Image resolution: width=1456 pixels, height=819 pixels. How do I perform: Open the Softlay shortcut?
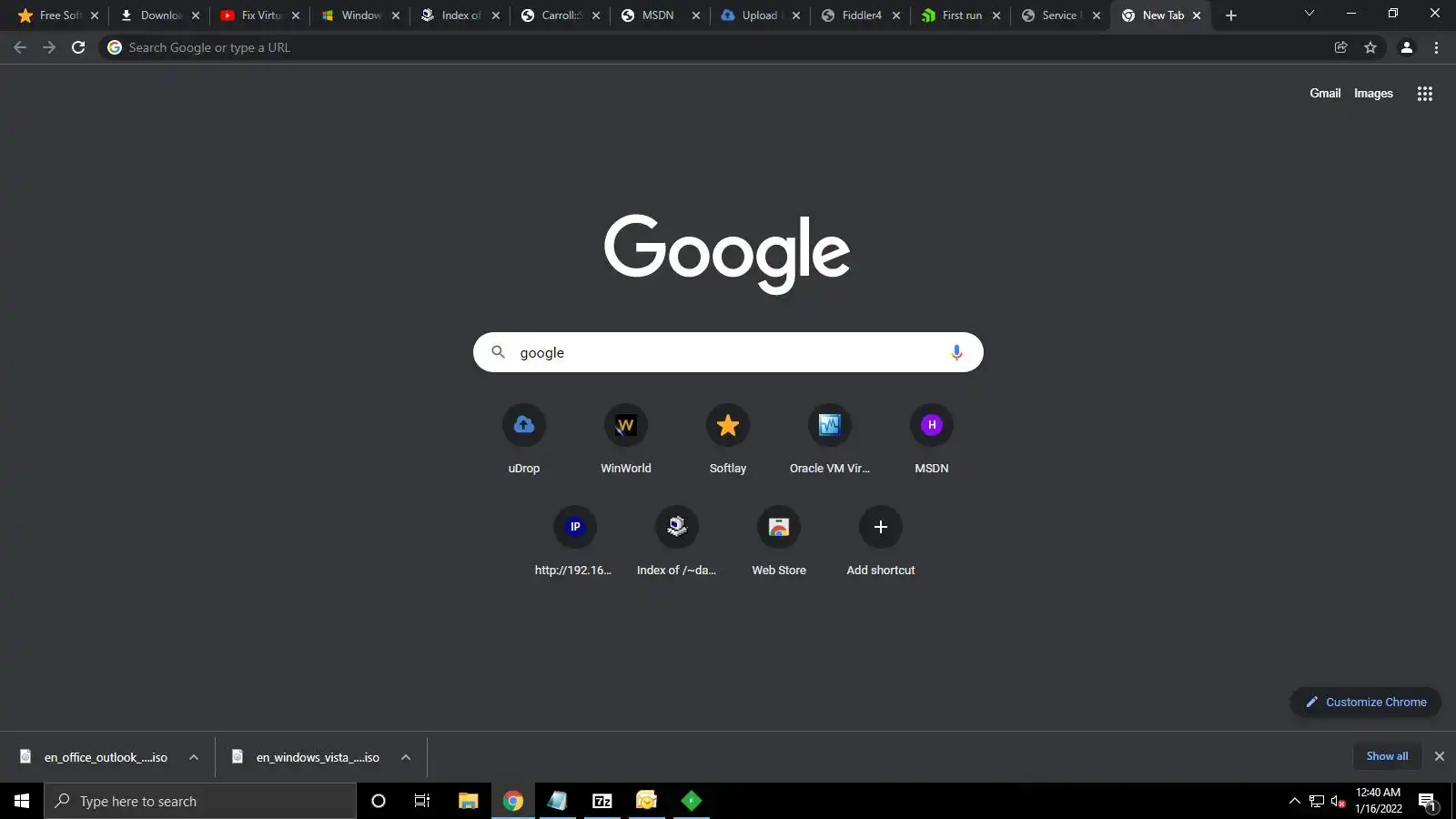pyautogui.click(x=728, y=440)
